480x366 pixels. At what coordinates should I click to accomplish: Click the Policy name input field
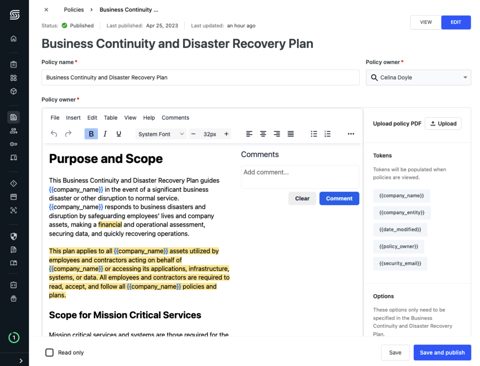[200, 77]
